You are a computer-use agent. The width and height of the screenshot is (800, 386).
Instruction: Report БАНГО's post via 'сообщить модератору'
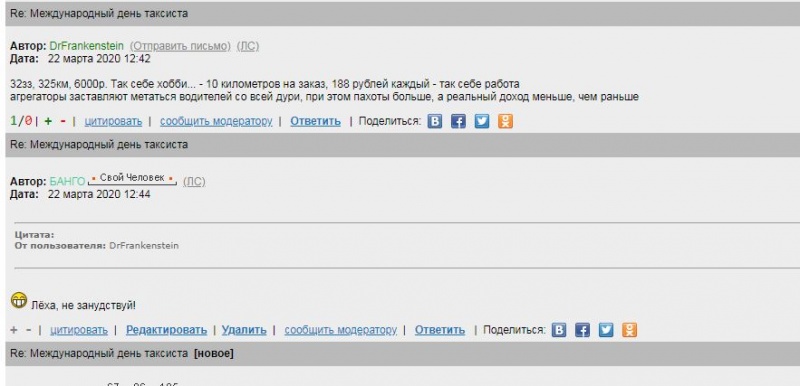[x=340, y=330]
